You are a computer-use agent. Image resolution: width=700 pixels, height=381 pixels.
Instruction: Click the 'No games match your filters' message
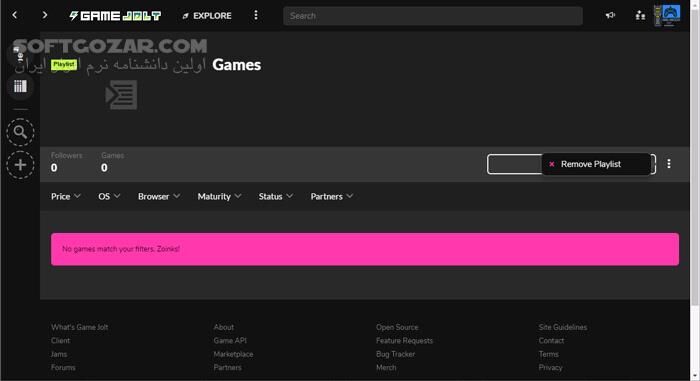point(365,249)
